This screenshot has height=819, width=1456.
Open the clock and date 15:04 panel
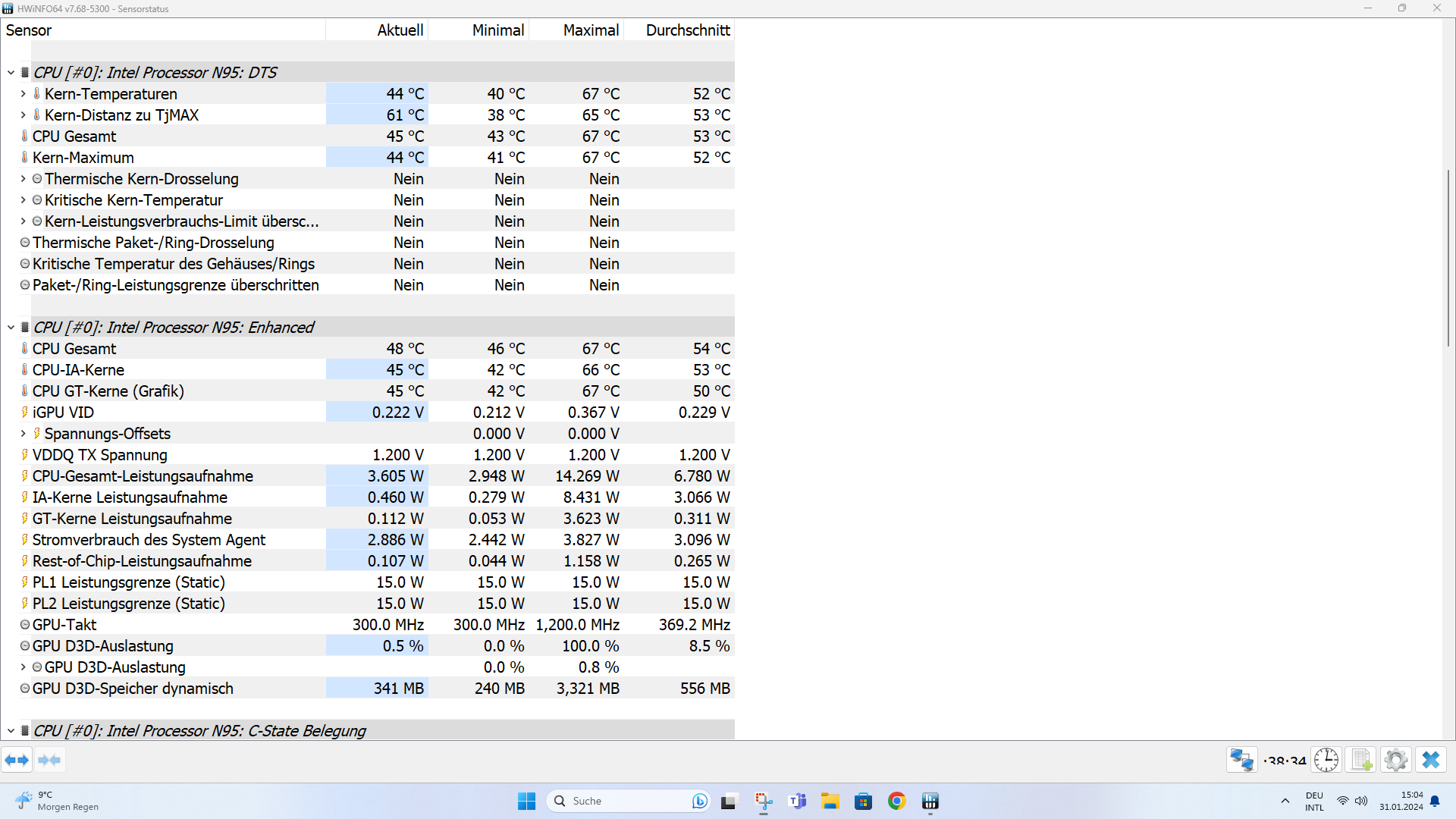(x=1401, y=801)
